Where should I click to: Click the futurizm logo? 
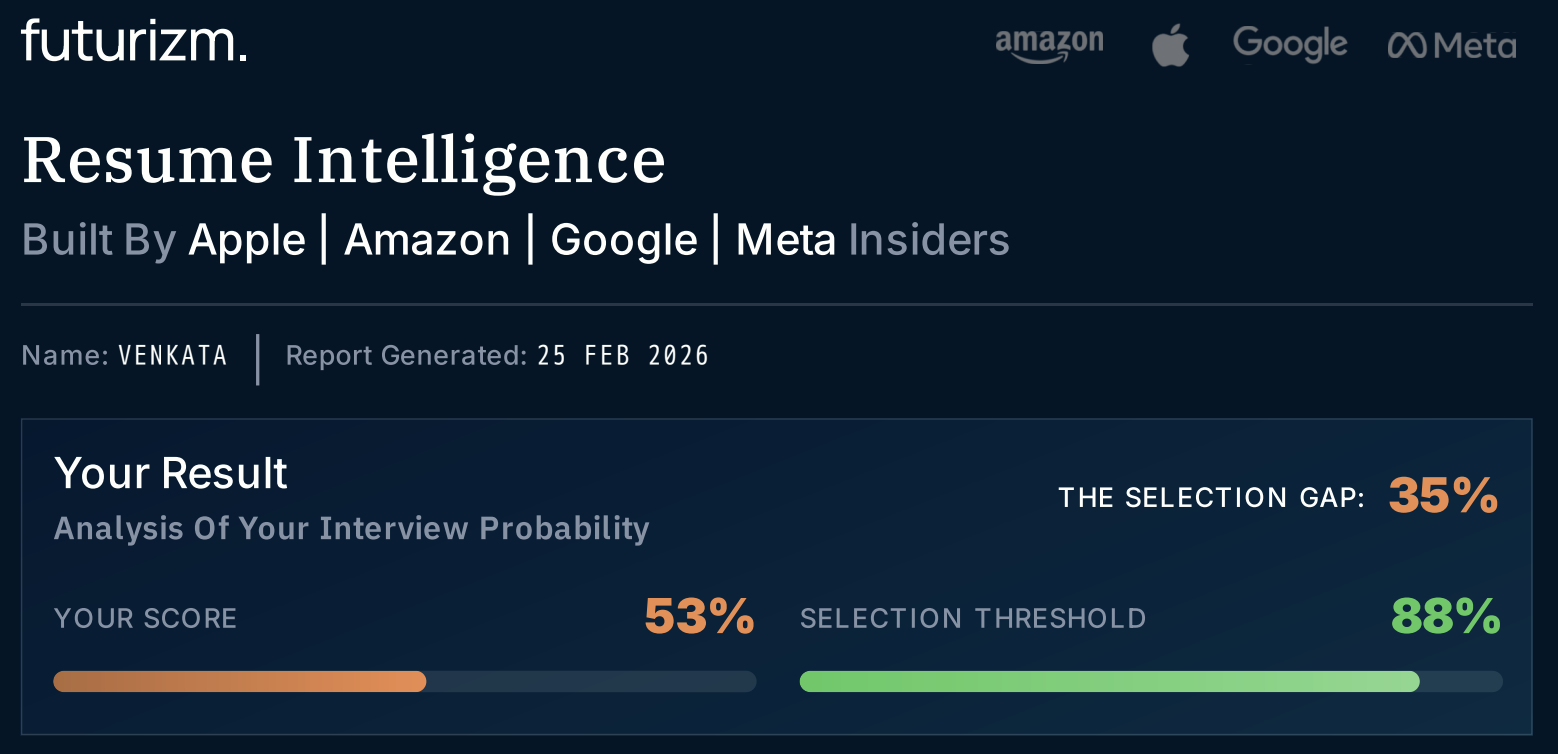coord(134,43)
